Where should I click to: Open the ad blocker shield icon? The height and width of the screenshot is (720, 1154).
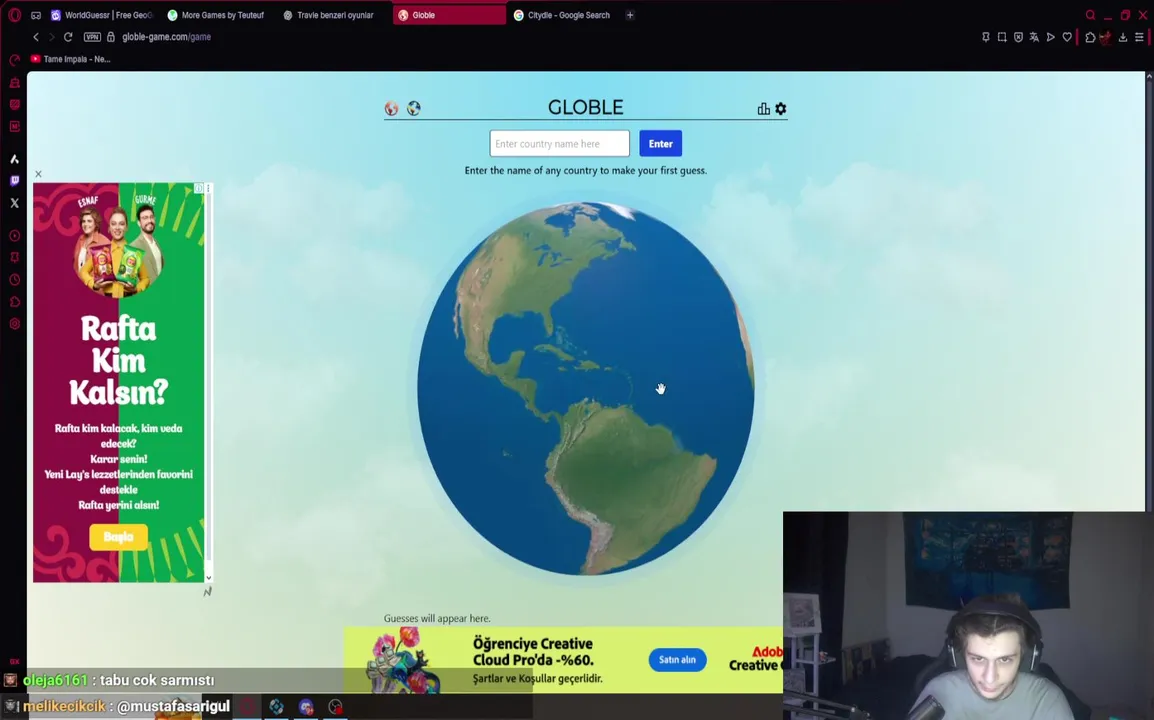[1018, 37]
